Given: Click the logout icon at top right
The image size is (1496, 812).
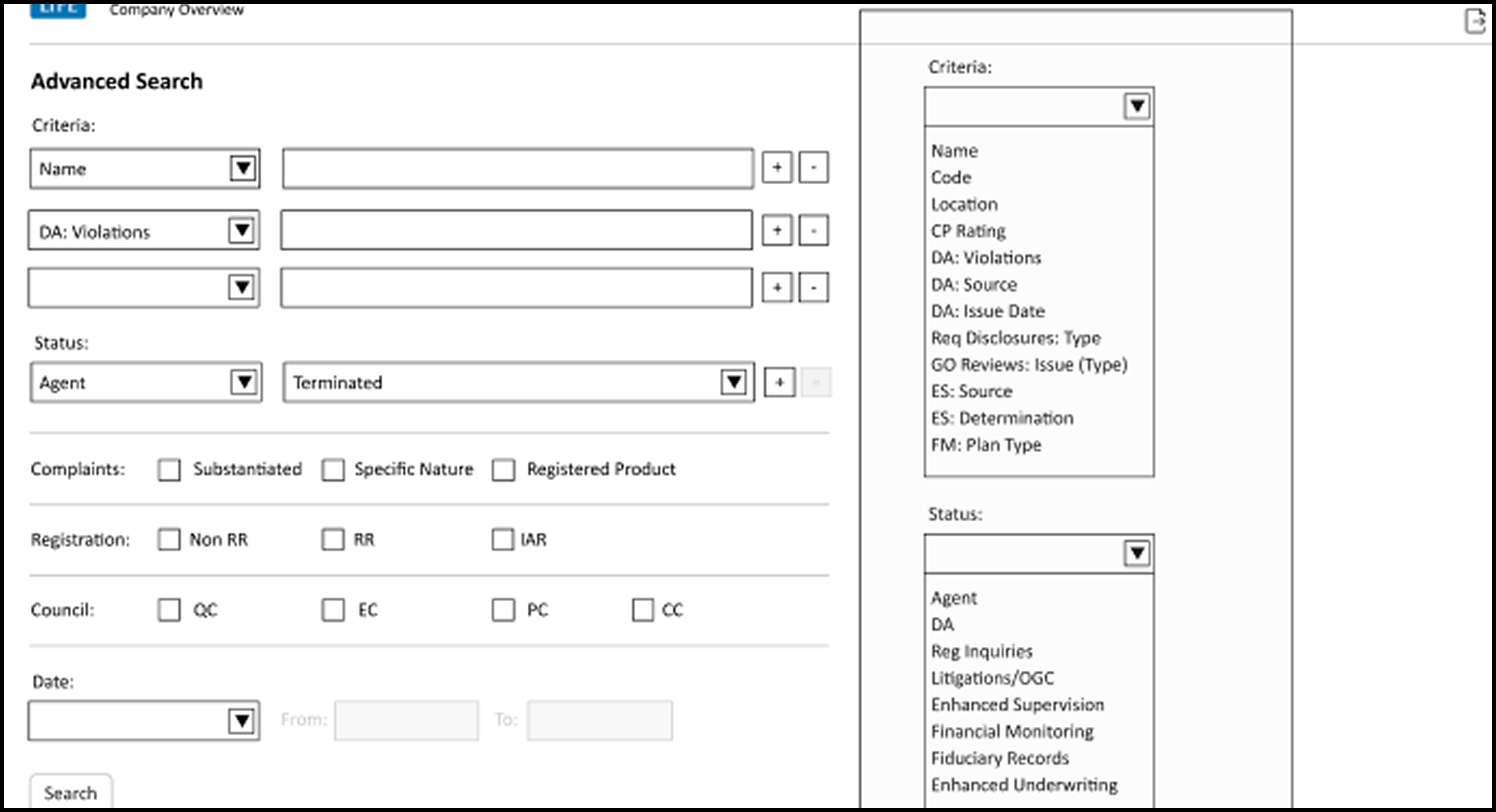Looking at the screenshot, I should tap(1475, 21).
